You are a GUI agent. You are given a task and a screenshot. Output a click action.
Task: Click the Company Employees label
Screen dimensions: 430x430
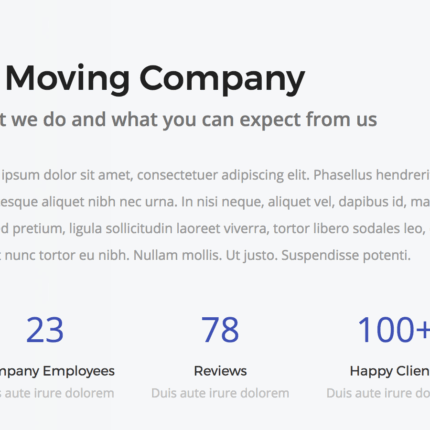click(x=57, y=371)
